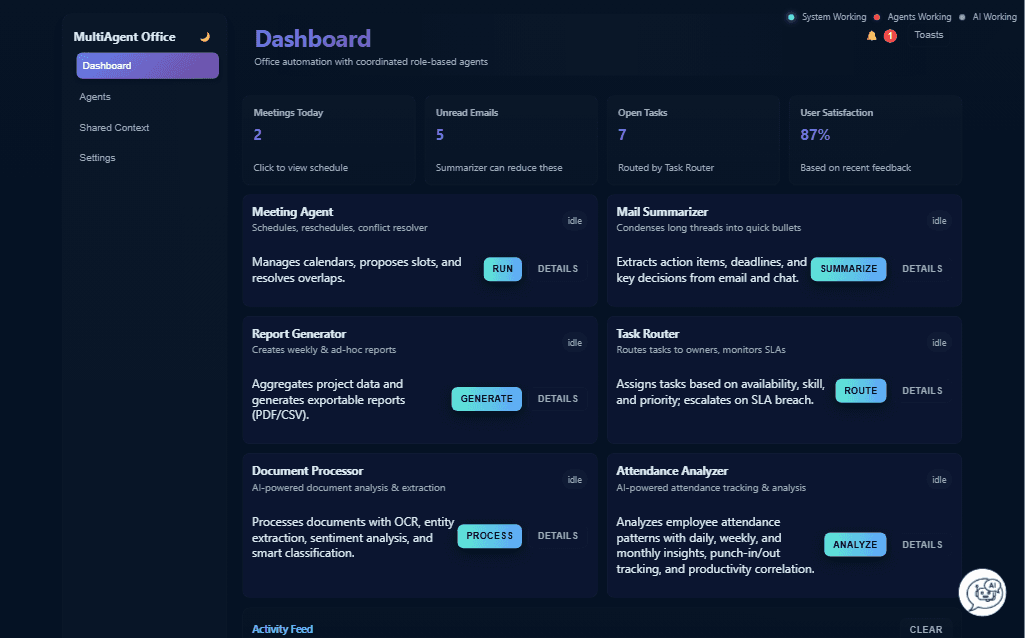The width and height of the screenshot is (1025, 638).
Task: Click 'Creates weekly & ad-hoc reports' subtitle
Action: (x=324, y=350)
